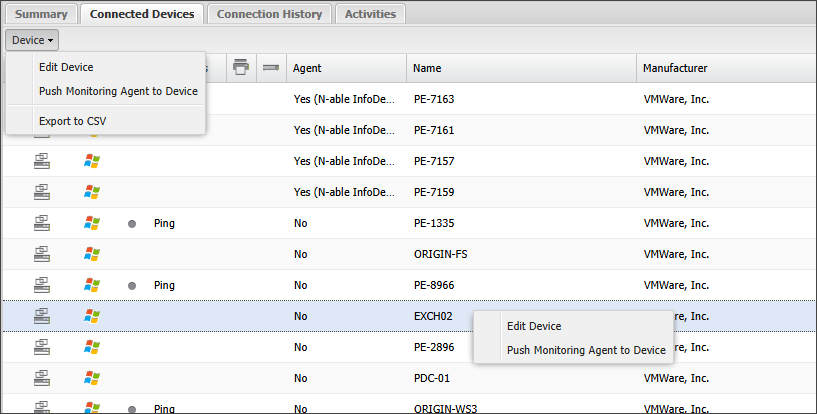Click the Windows icon in ORIGIN-FS row
817x414 pixels.
(x=92, y=254)
